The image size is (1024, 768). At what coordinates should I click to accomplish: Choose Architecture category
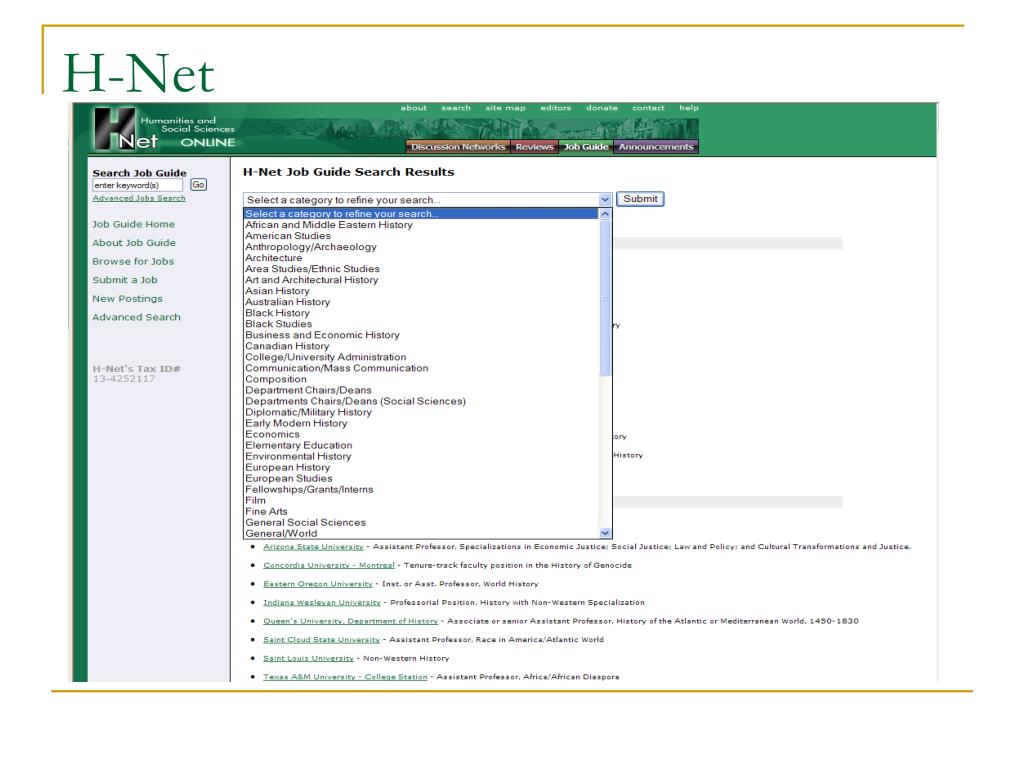(x=421, y=258)
